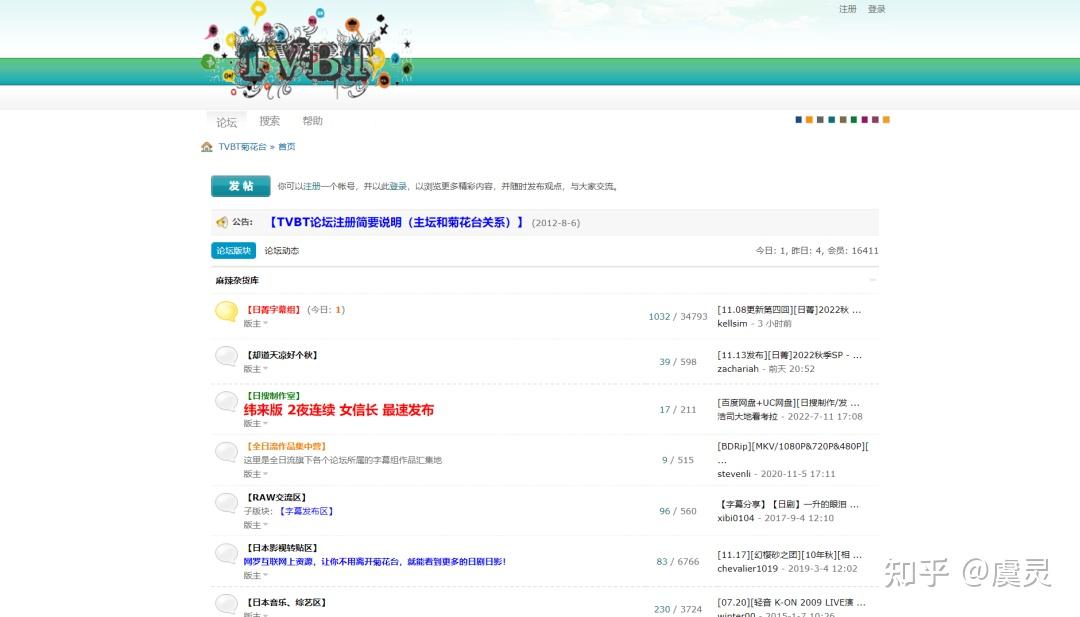1080x617 pixels.
Task: Open latest post [11.13发布][日菁]2022秋季SP
Action: (789, 355)
